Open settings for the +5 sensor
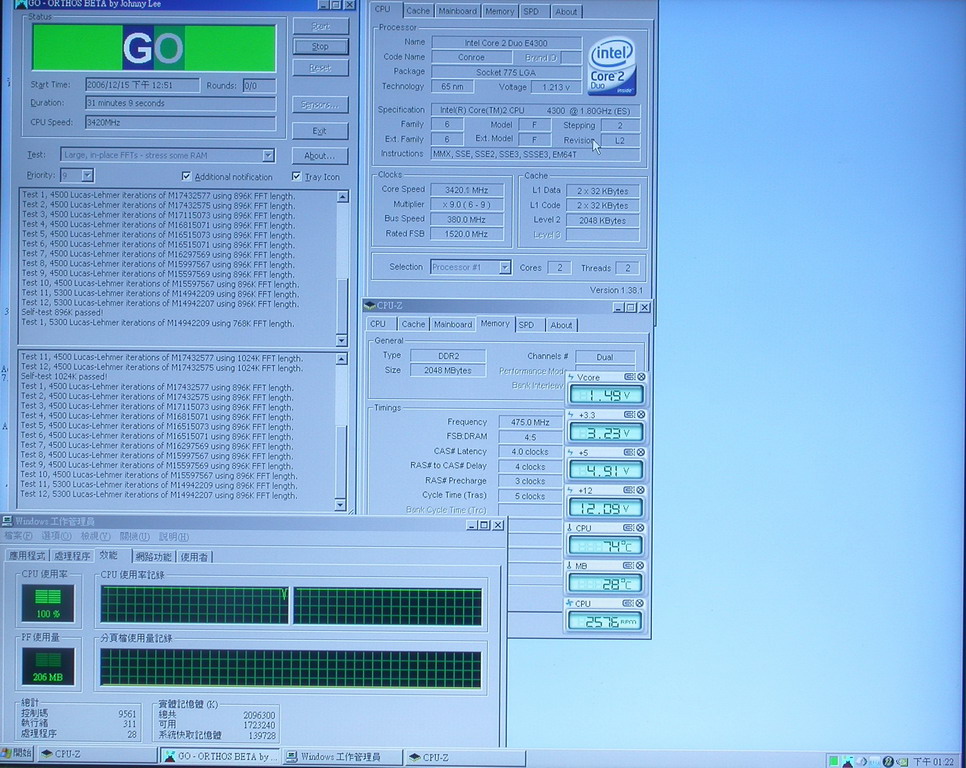The image size is (966, 768). [630, 452]
